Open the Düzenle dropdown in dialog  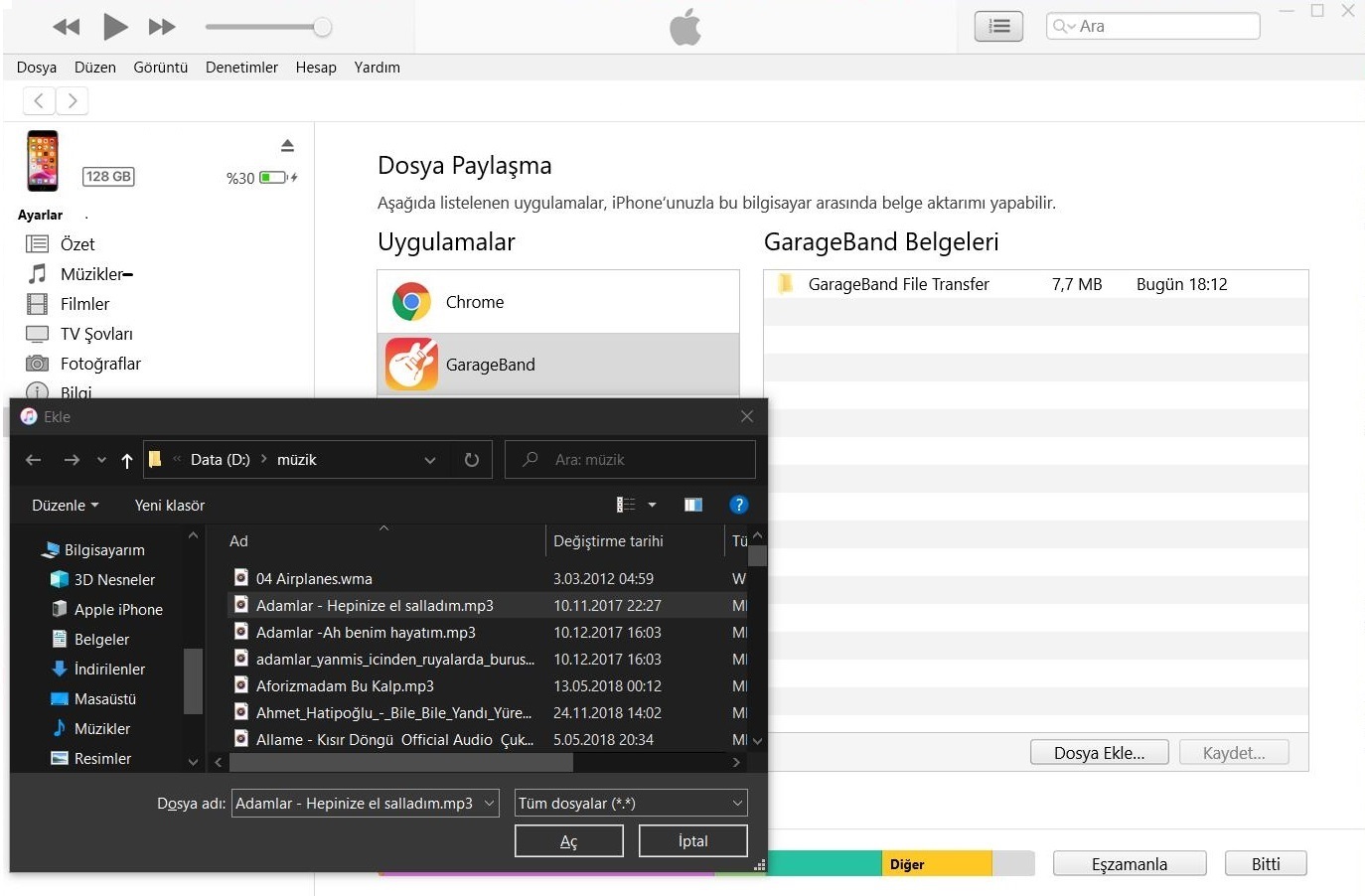pyautogui.click(x=66, y=505)
